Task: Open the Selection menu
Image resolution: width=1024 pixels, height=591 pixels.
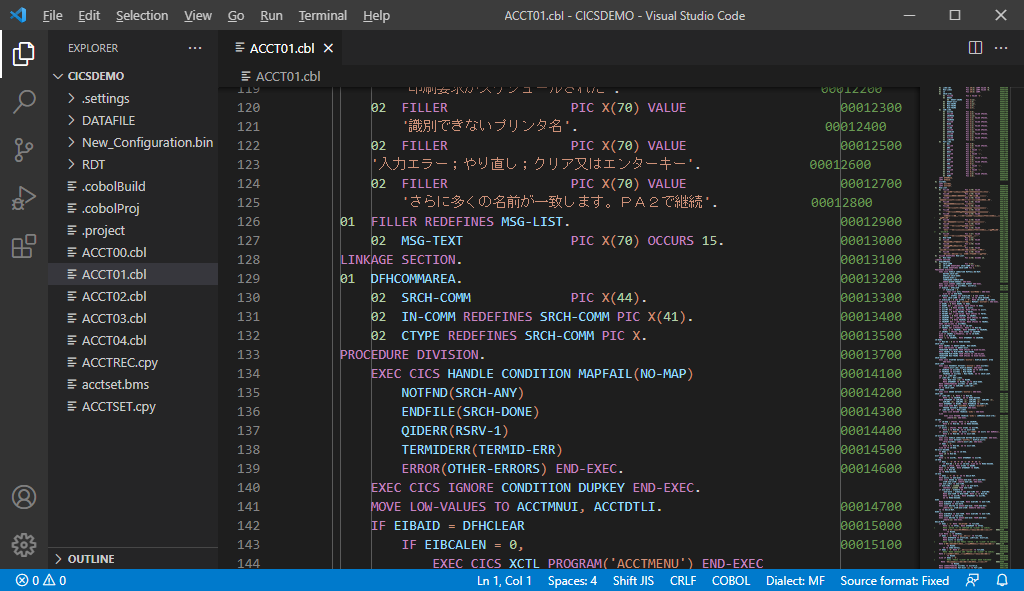Action: coord(142,16)
